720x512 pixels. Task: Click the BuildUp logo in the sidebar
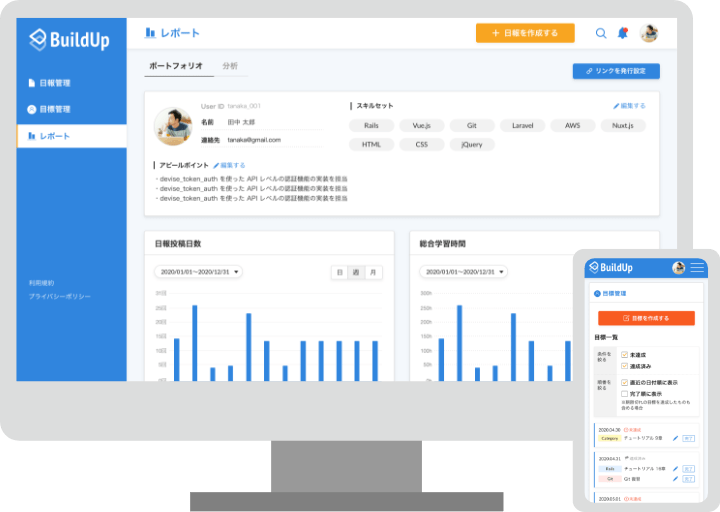pyautogui.click(x=69, y=40)
